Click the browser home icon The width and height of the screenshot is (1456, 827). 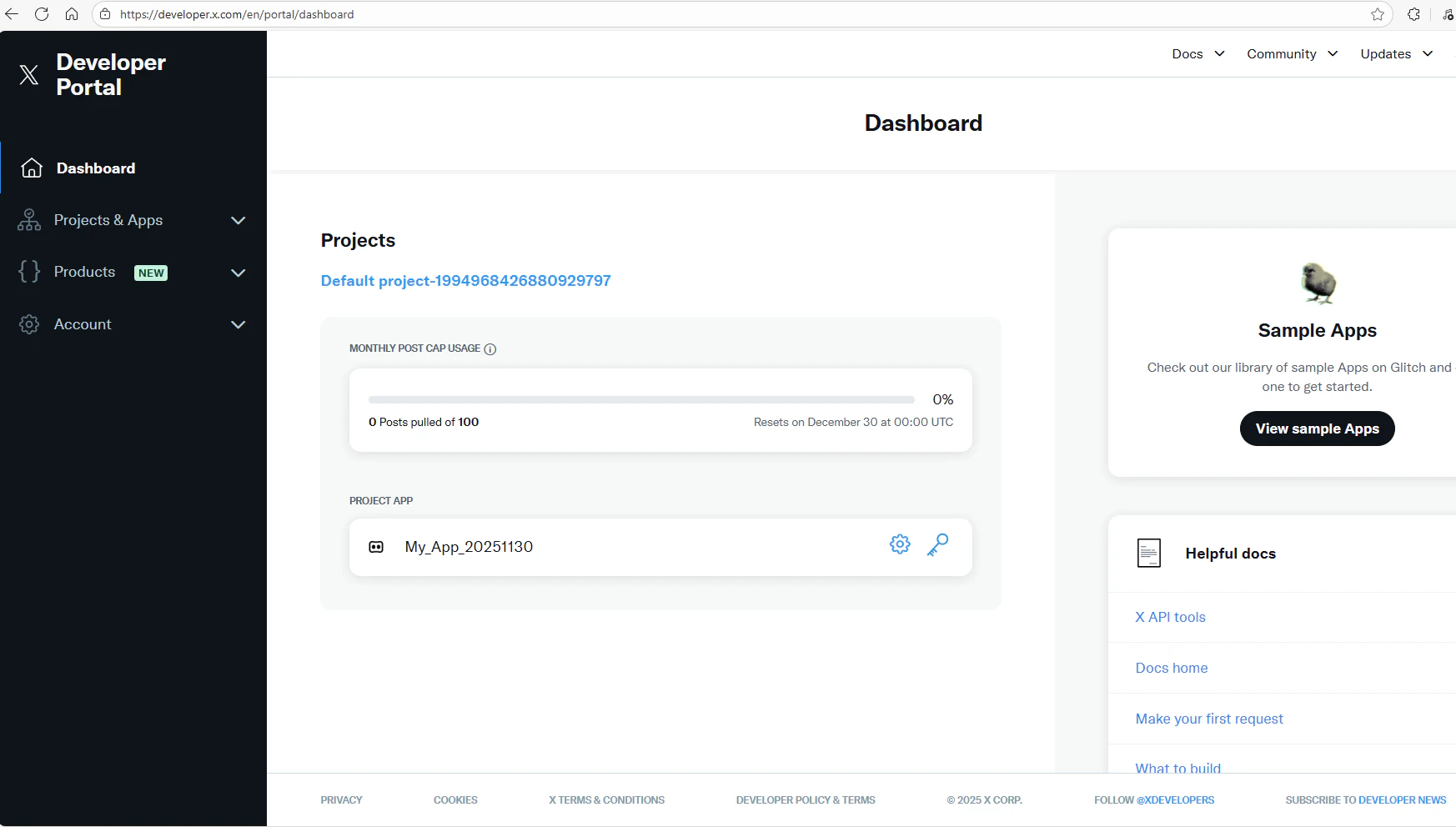72,14
